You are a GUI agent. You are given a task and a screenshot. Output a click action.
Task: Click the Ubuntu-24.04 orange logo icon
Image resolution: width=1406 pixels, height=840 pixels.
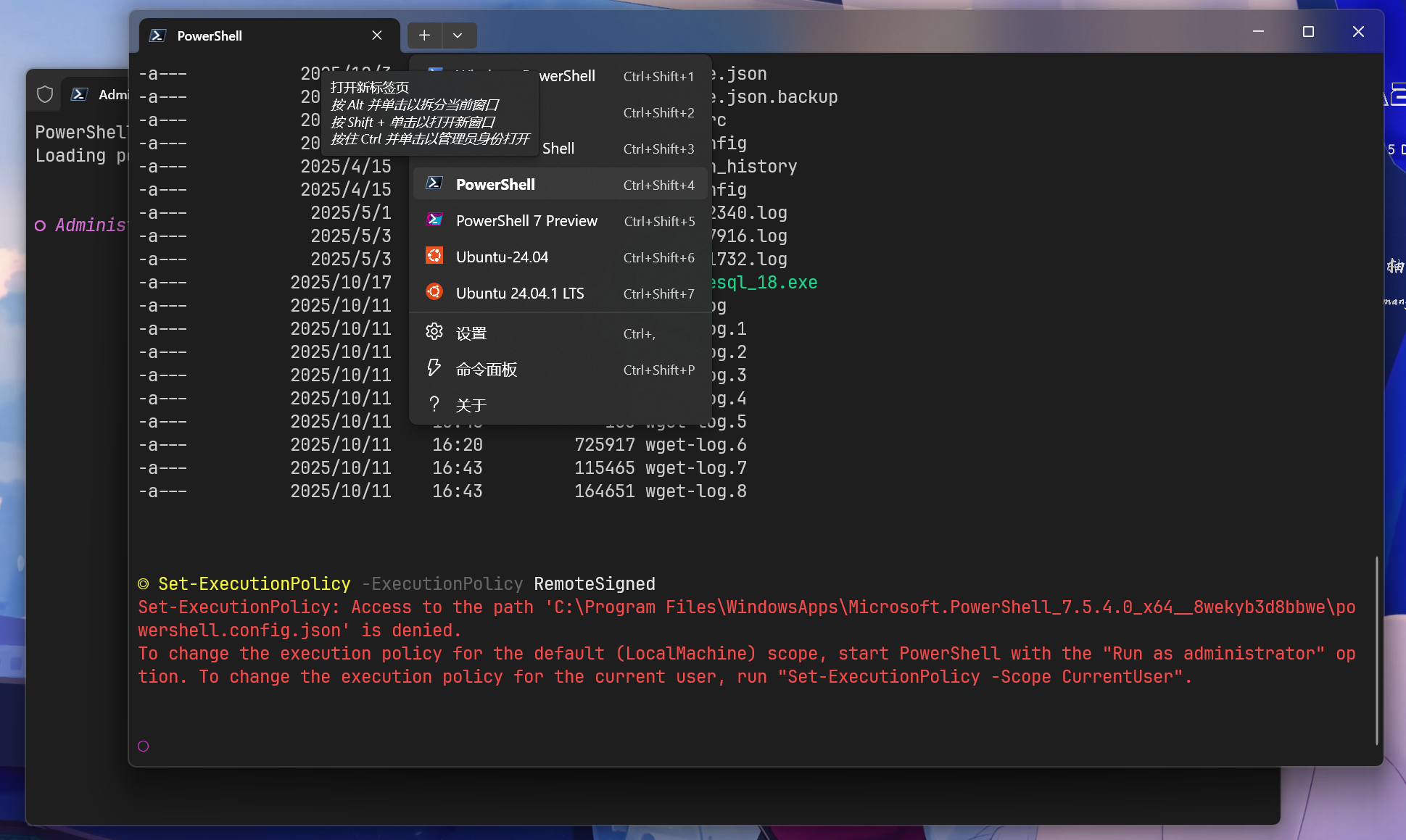435,256
